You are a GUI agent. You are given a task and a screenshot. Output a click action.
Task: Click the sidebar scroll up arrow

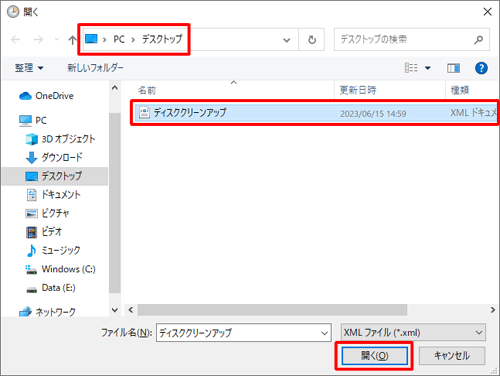tap(115, 88)
